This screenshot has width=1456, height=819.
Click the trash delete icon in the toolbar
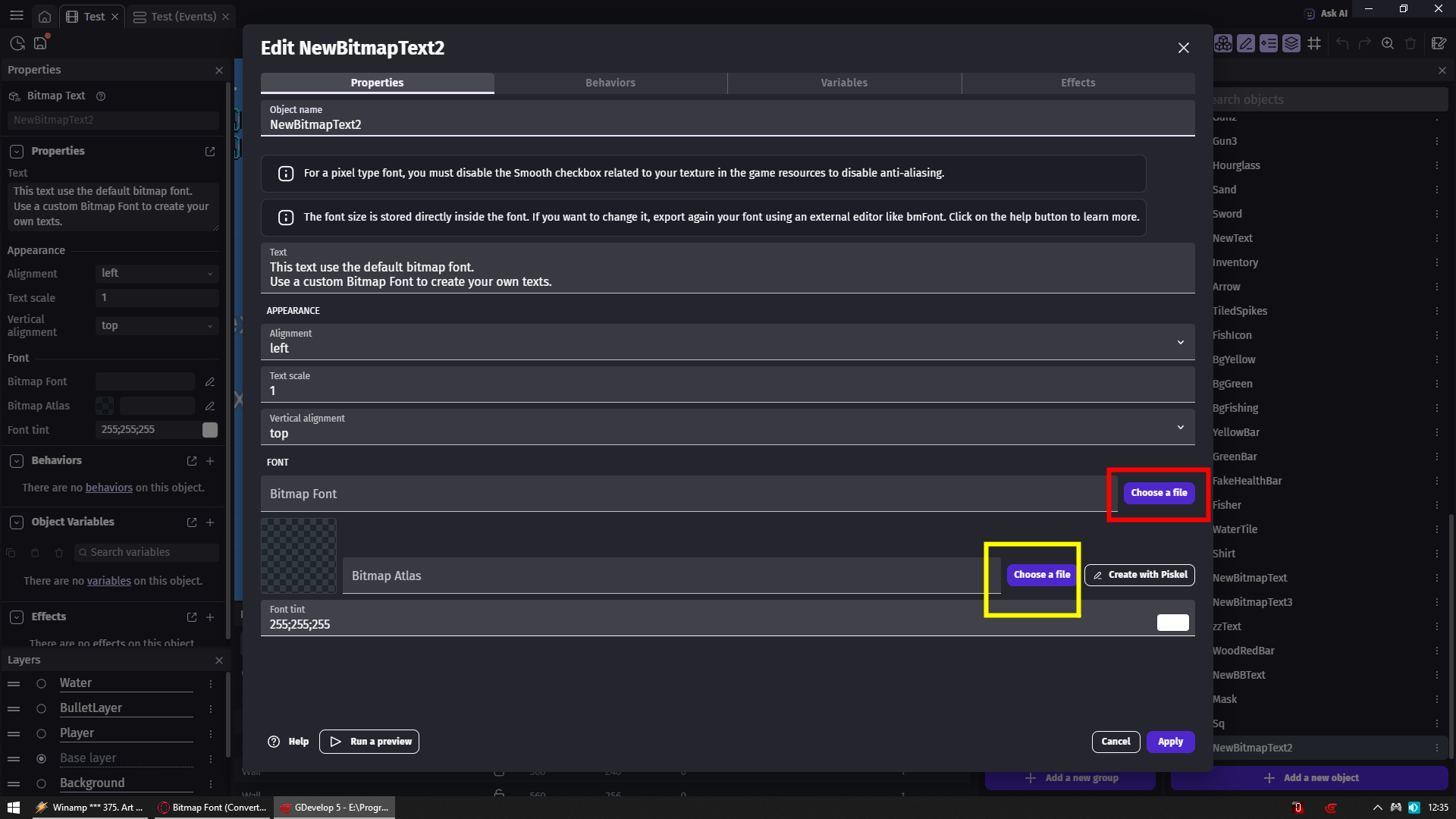1410,43
